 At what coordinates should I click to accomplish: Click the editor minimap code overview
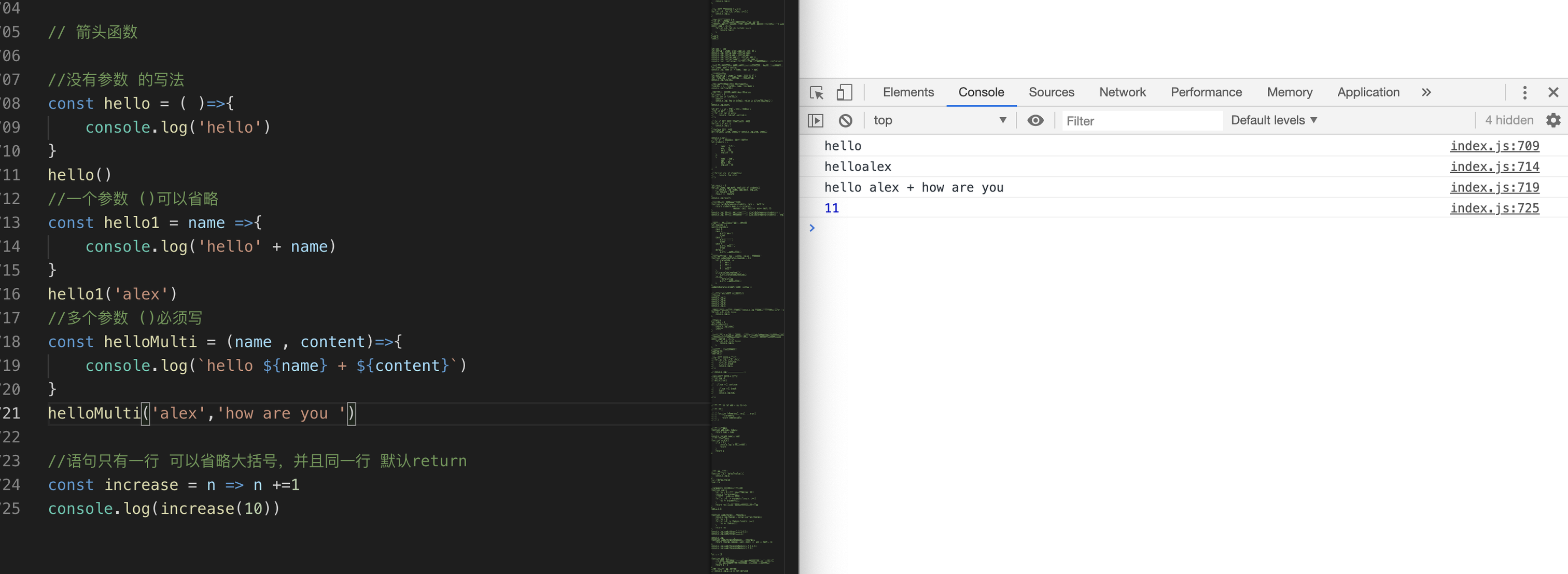coord(748,286)
